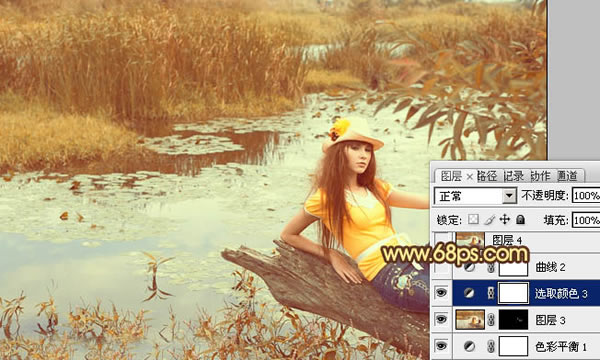Image resolution: width=600 pixels, height=360 pixels.
Task: Click the blend mode dropdown arrow button
Action: coord(509,196)
